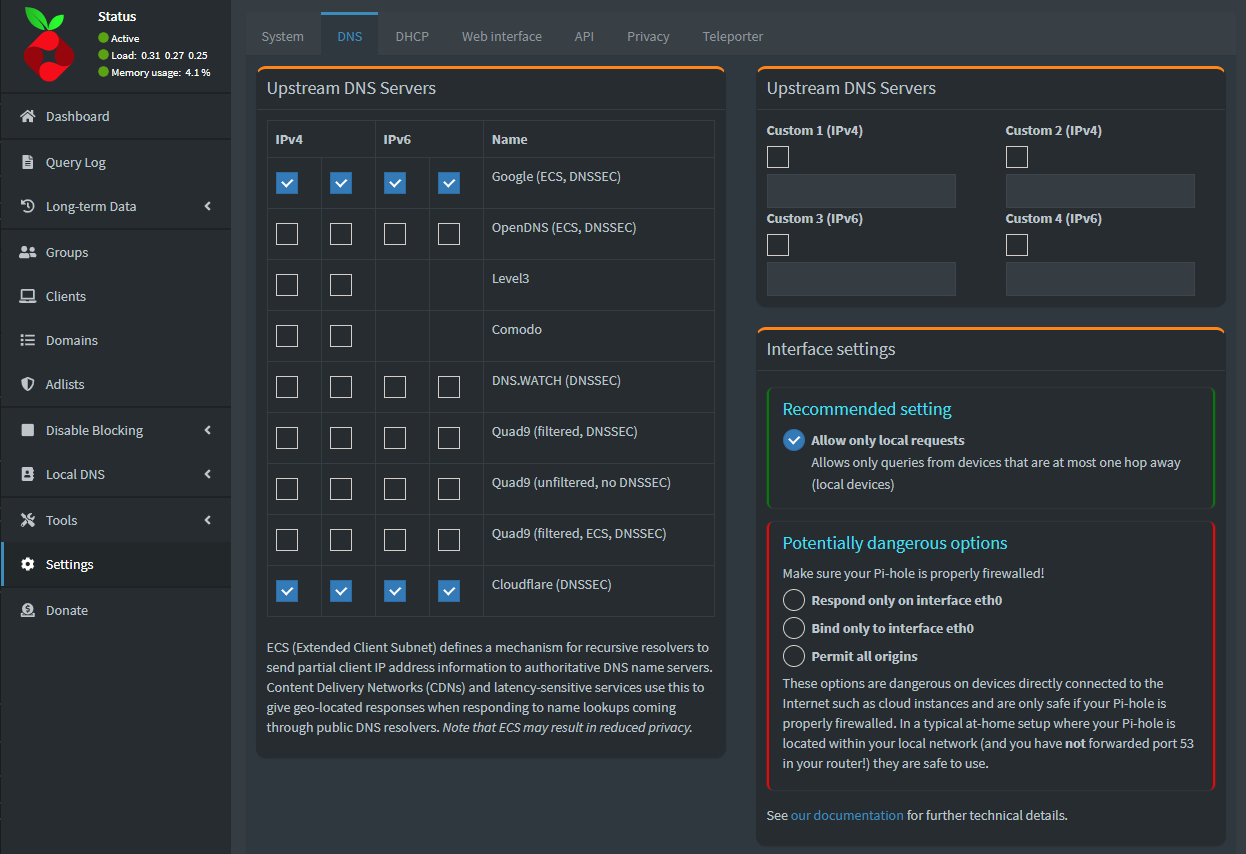Click the Clients monitor icon
The image size is (1246, 854).
point(28,297)
